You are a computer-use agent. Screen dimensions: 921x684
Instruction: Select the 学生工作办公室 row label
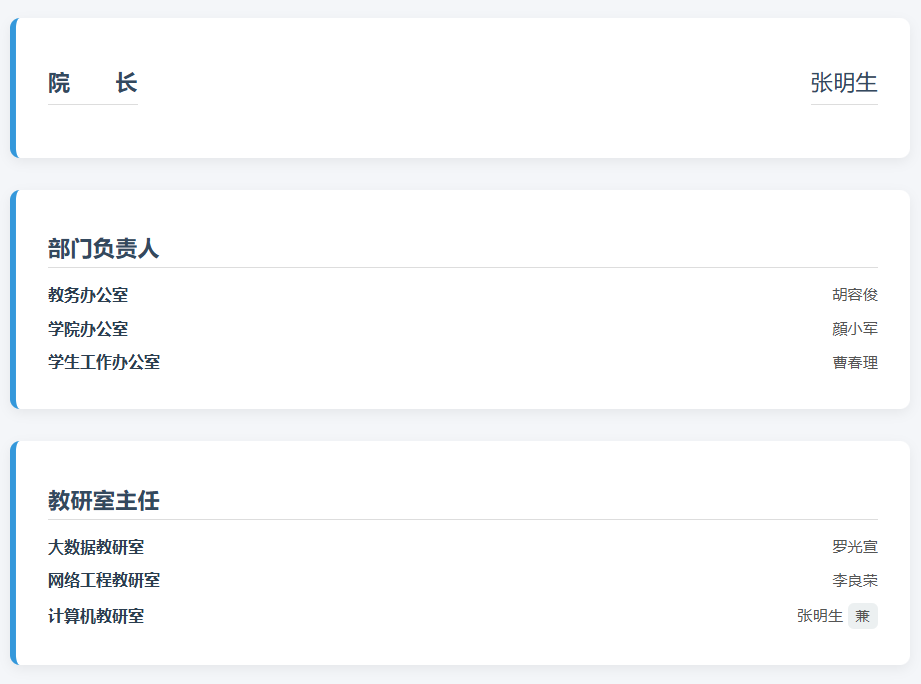click(x=104, y=362)
